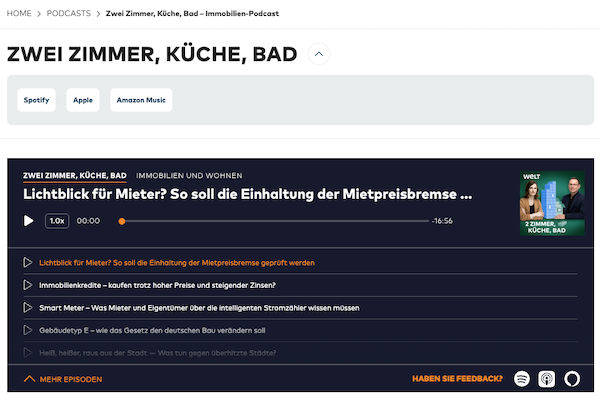Click the audio progress slider handle
This screenshot has height=400, width=600.
click(x=122, y=220)
